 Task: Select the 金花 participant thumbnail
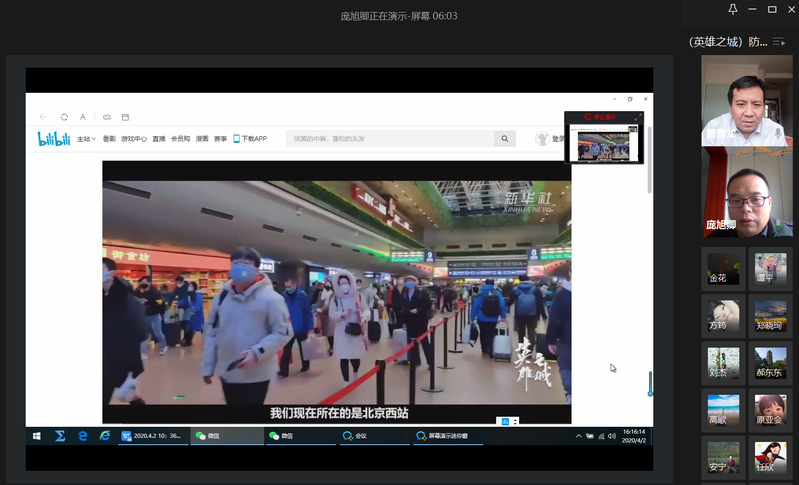coord(723,267)
